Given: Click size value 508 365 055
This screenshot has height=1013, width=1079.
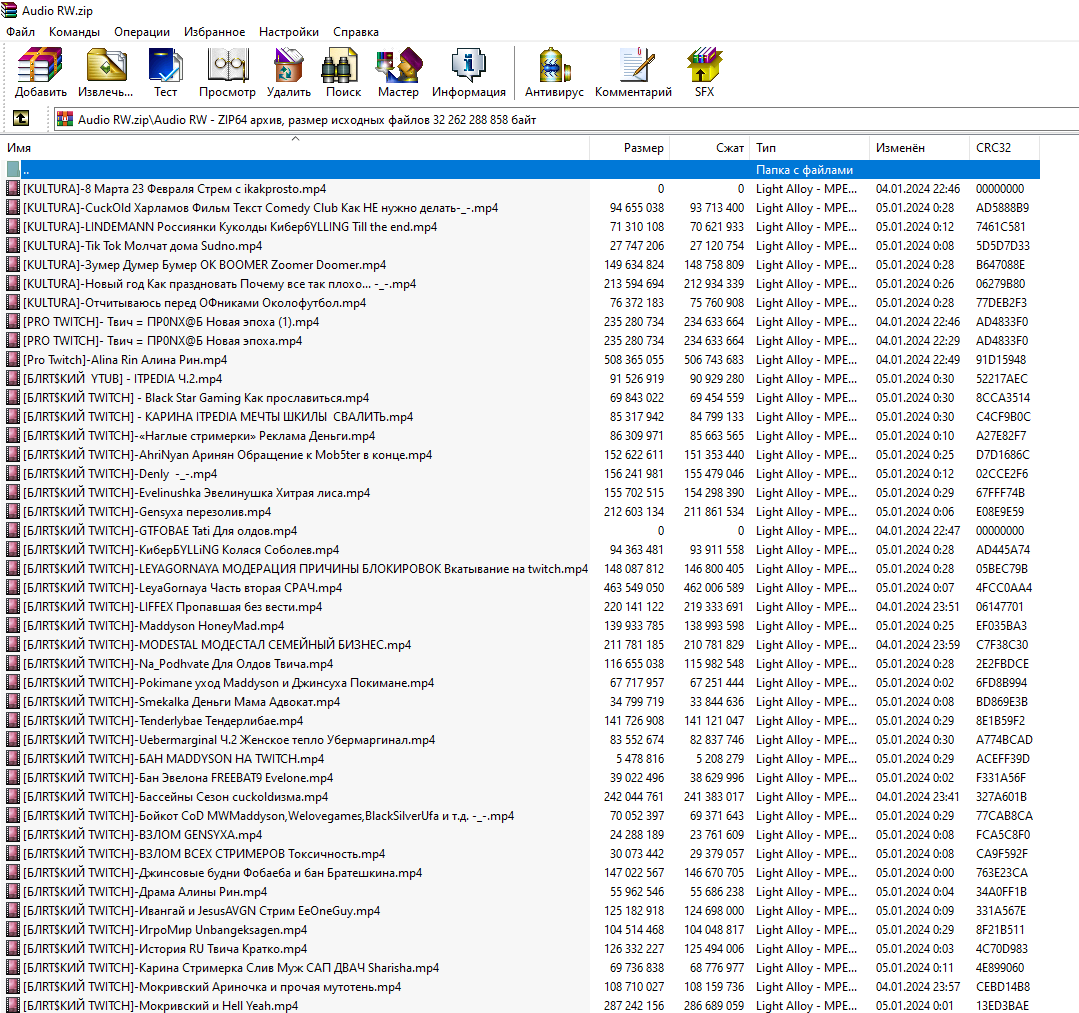Looking at the screenshot, I should 634,359.
